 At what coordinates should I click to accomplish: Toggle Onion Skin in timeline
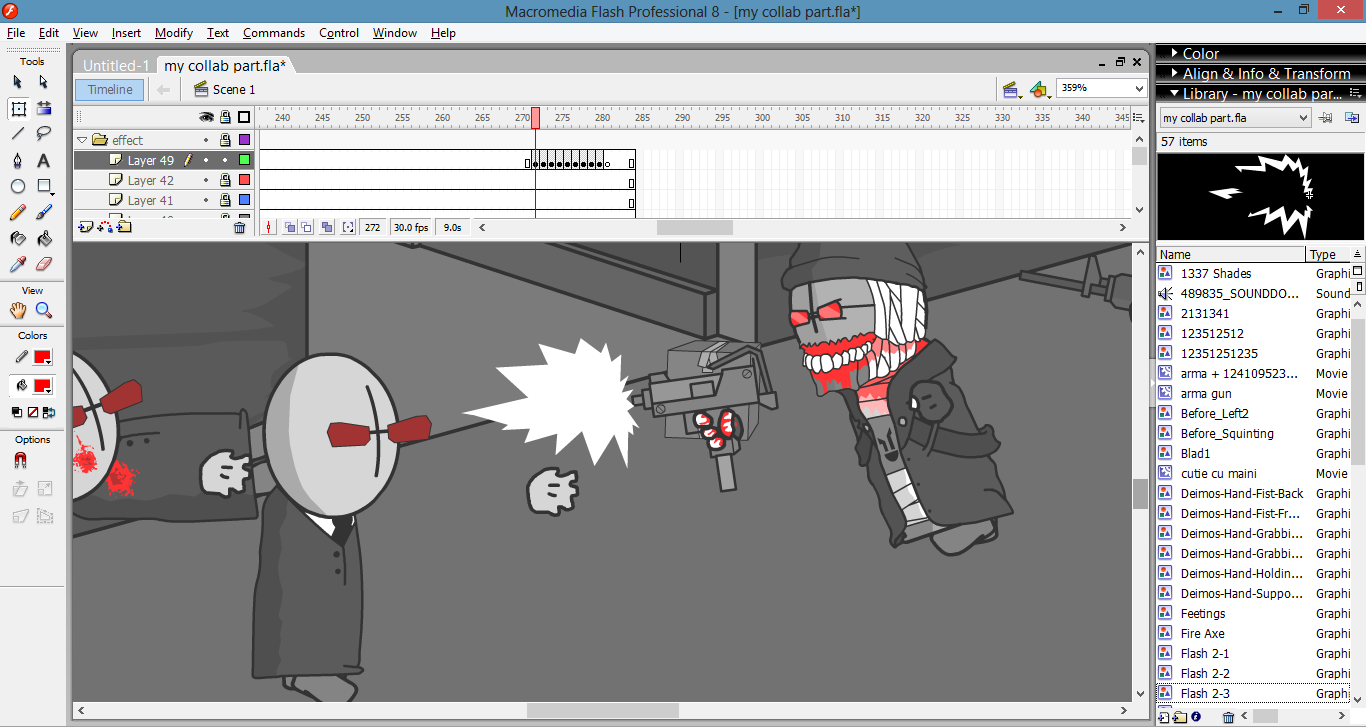289,227
